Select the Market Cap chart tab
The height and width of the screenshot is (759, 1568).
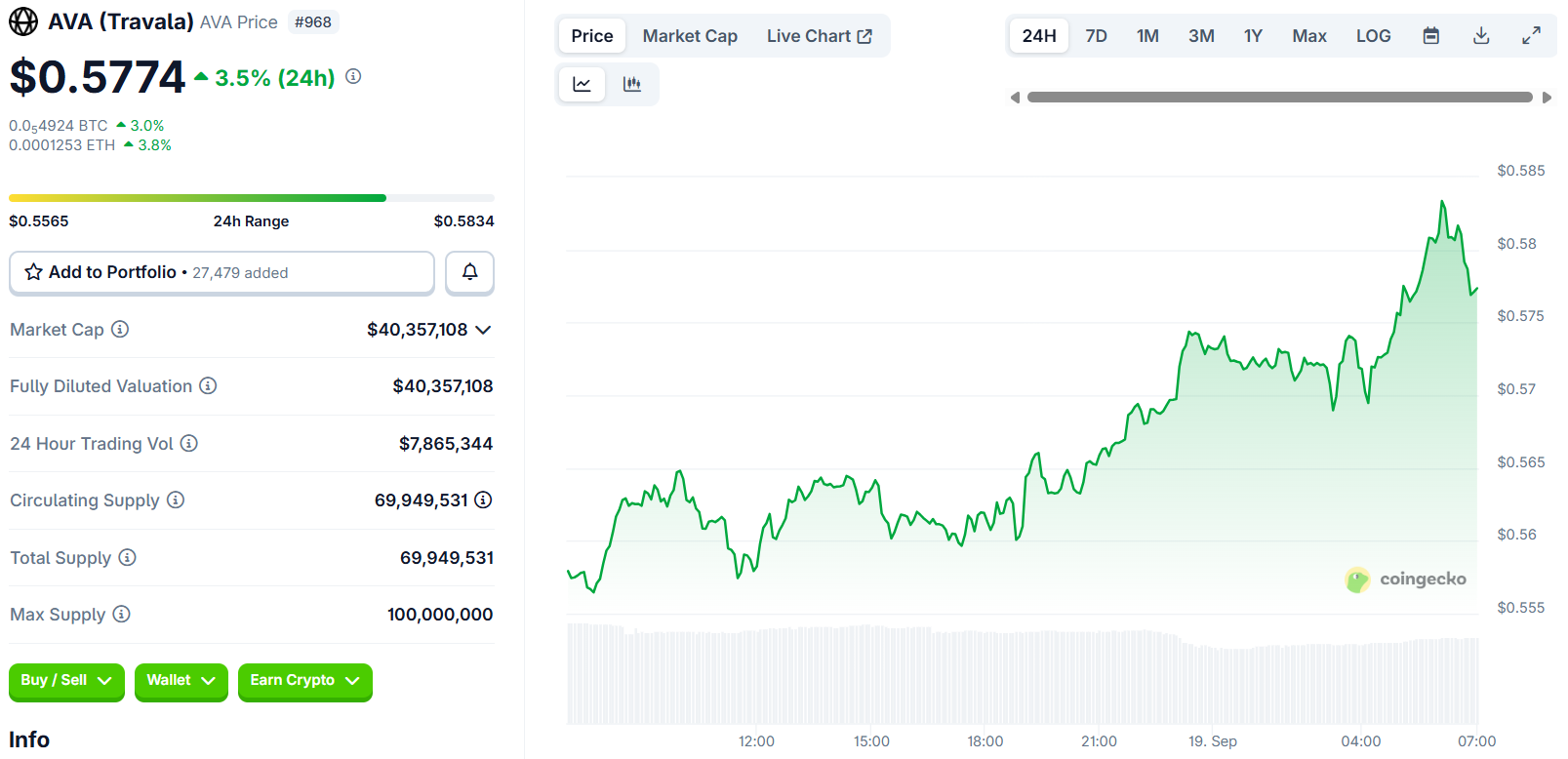click(690, 36)
